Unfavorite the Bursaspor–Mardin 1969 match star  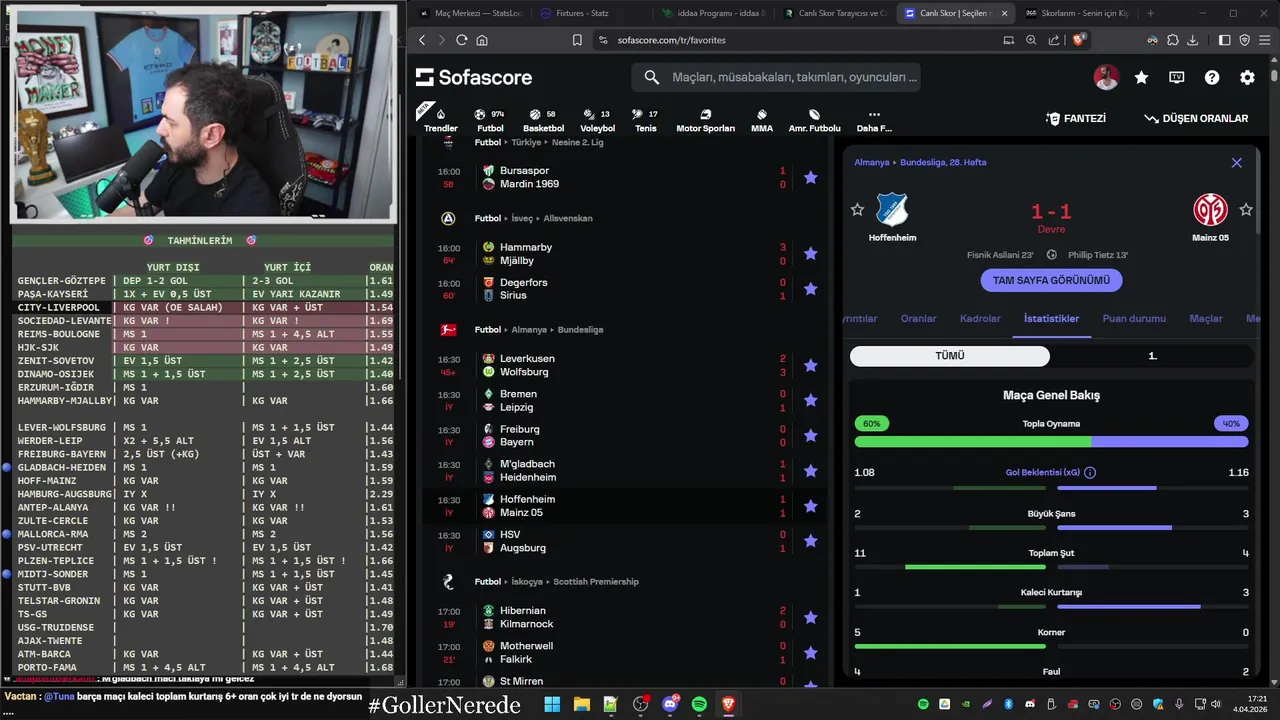coord(811,178)
